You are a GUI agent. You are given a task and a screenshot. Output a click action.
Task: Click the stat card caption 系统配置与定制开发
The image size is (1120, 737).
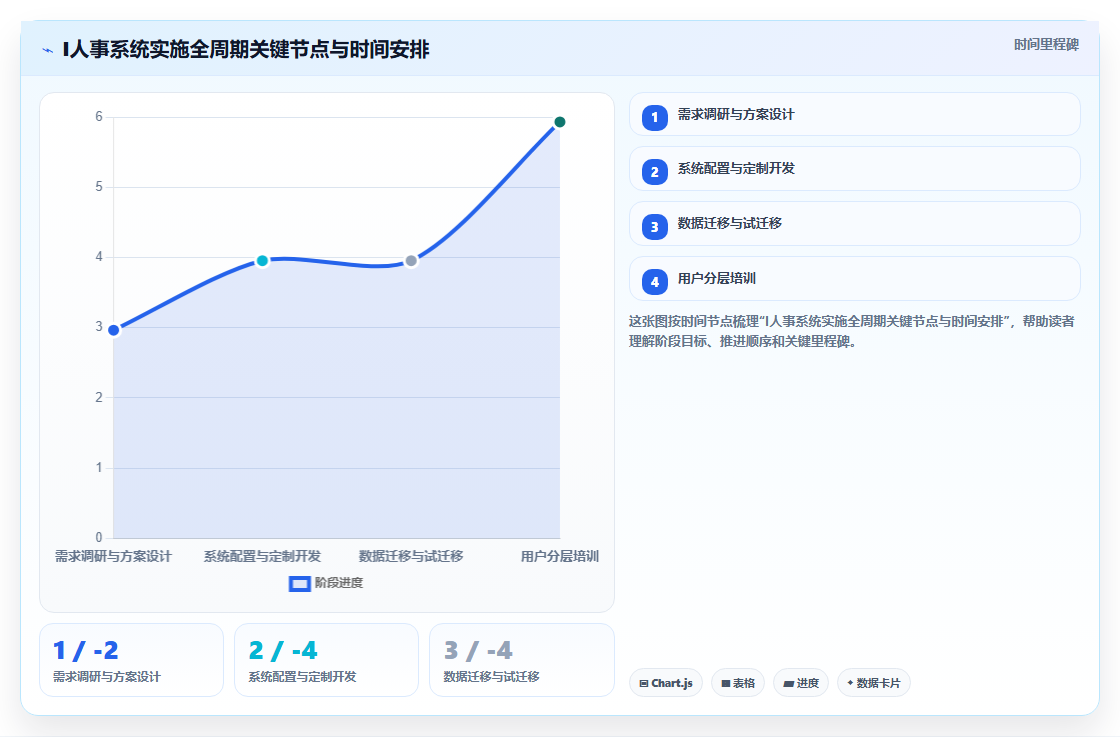tap(302, 676)
